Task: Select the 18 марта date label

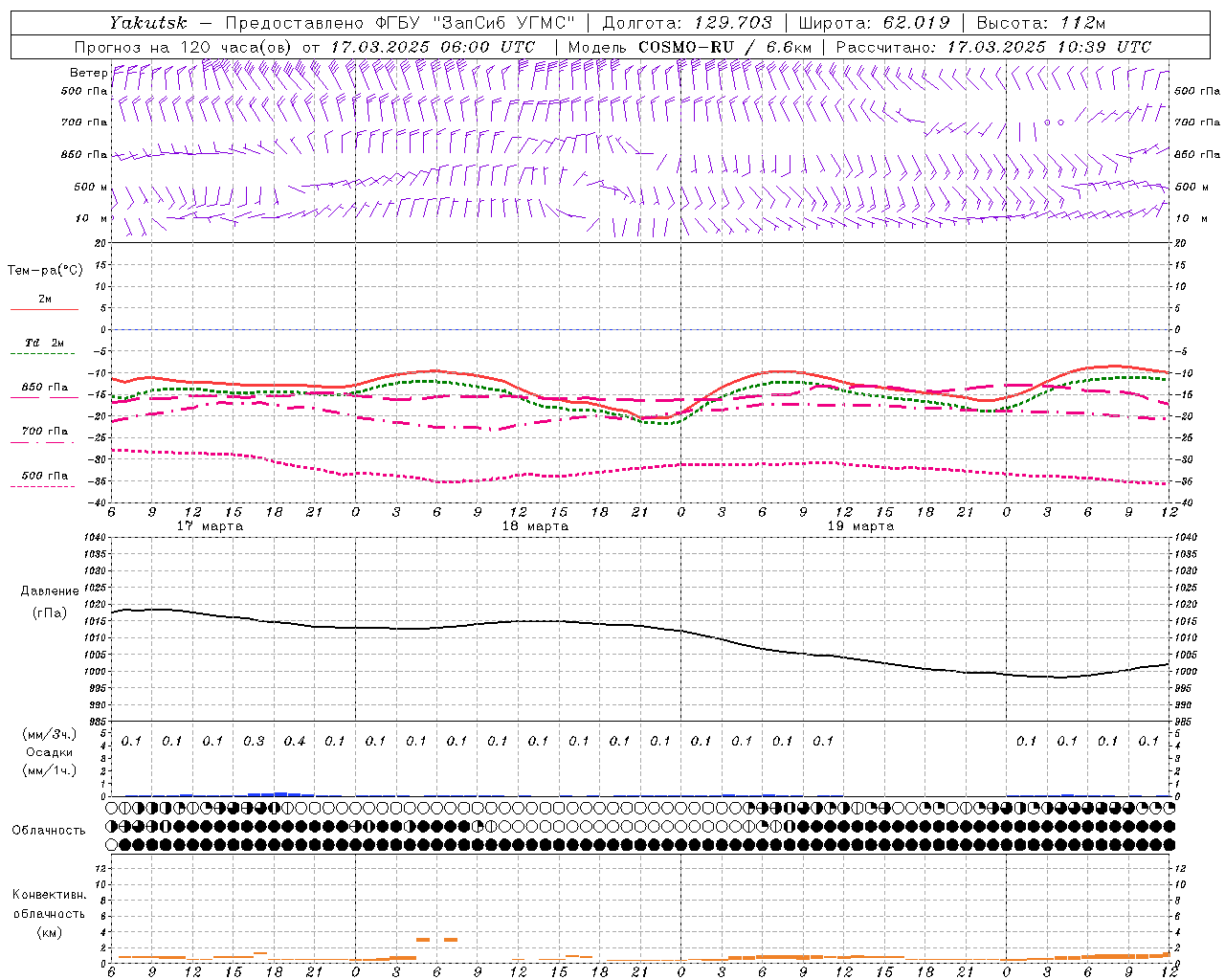Action: tap(536, 526)
